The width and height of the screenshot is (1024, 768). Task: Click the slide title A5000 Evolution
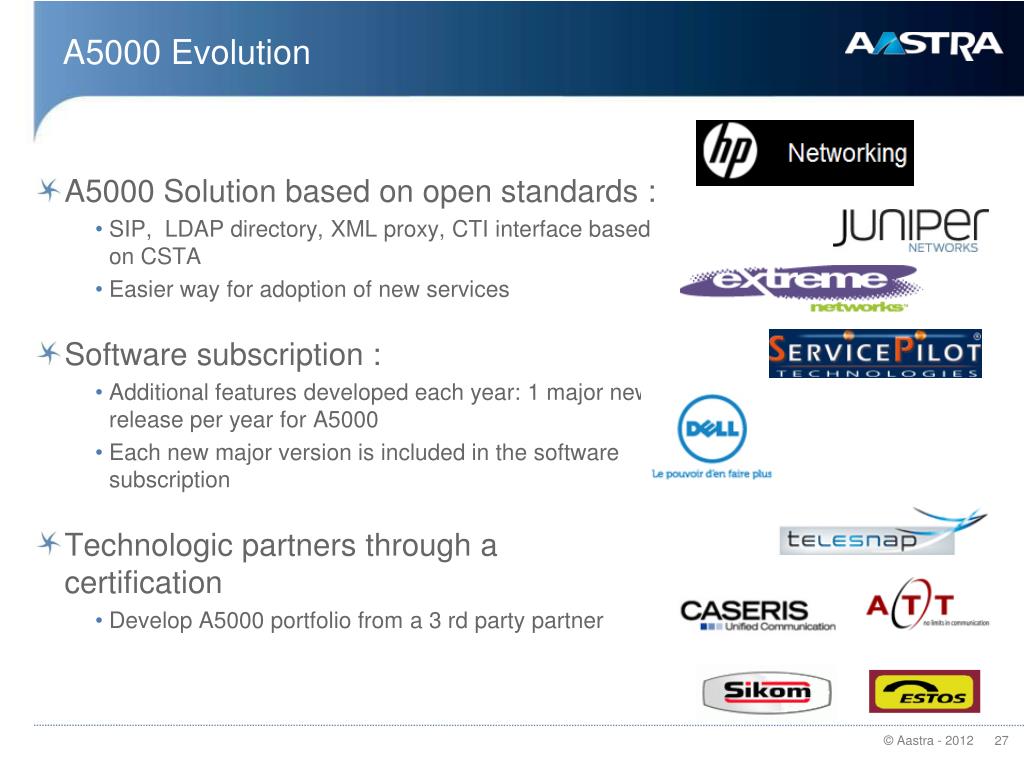tap(187, 52)
